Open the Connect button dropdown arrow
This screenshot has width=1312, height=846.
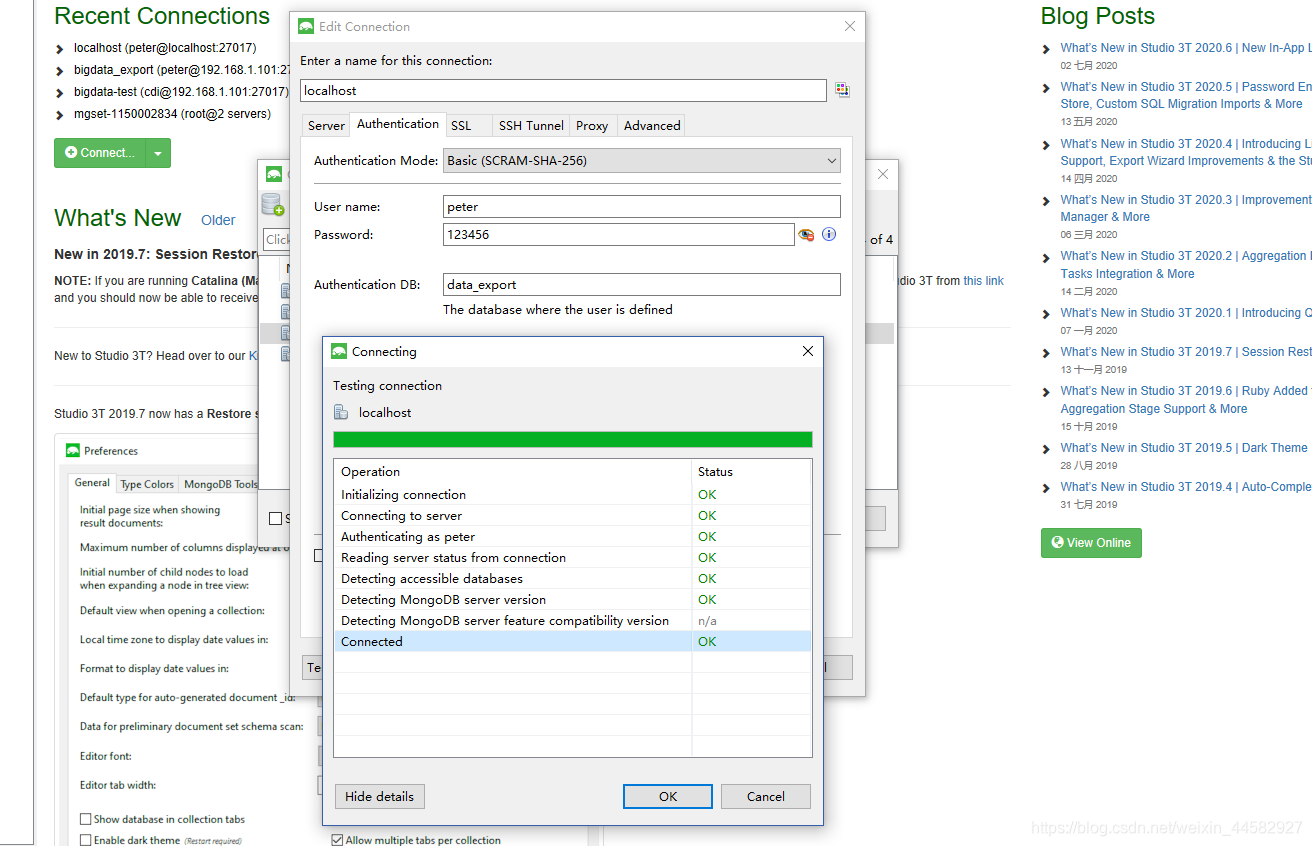pos(158,153)
